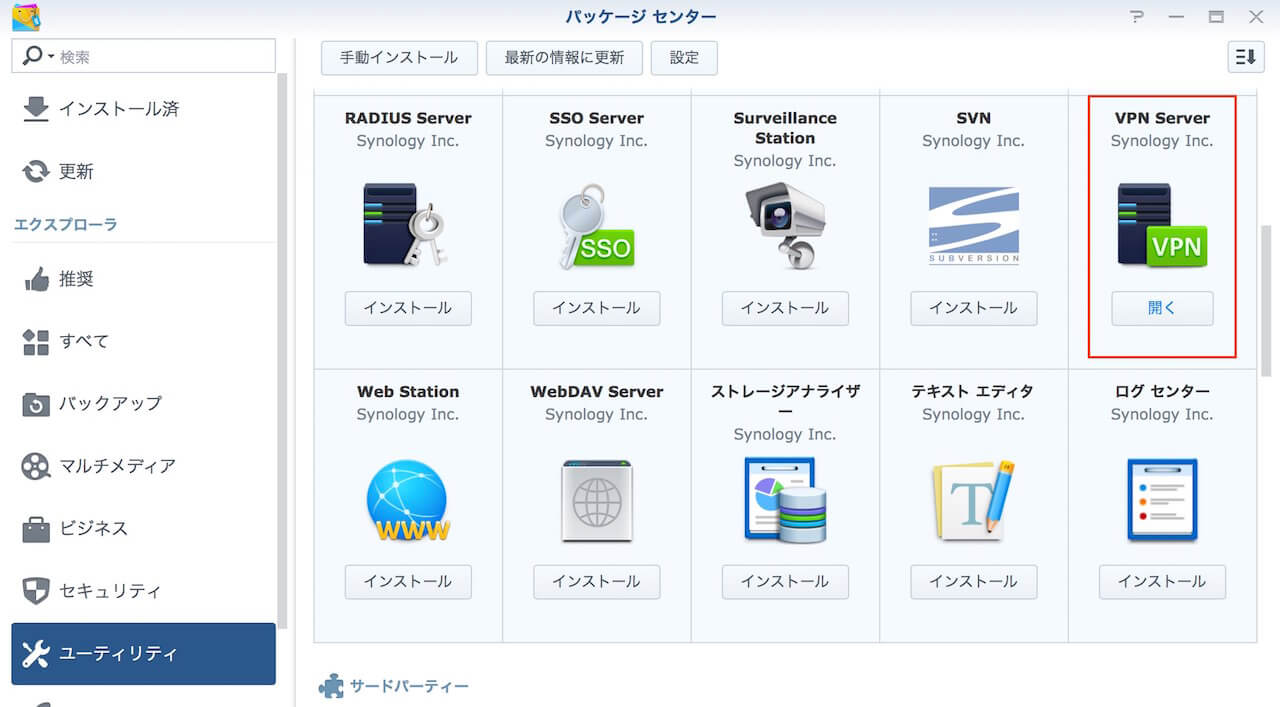Click the Package Center app icon in title bar

27,16
